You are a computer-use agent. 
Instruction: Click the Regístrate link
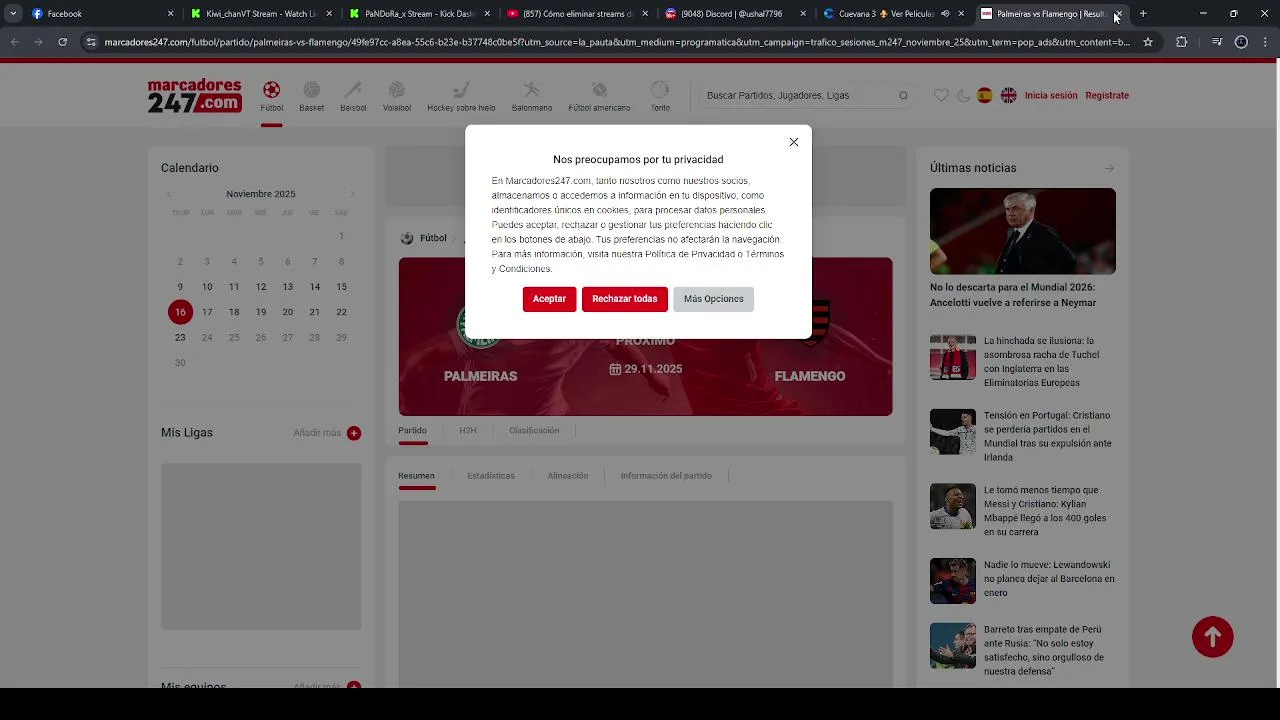pos(1107,96)
